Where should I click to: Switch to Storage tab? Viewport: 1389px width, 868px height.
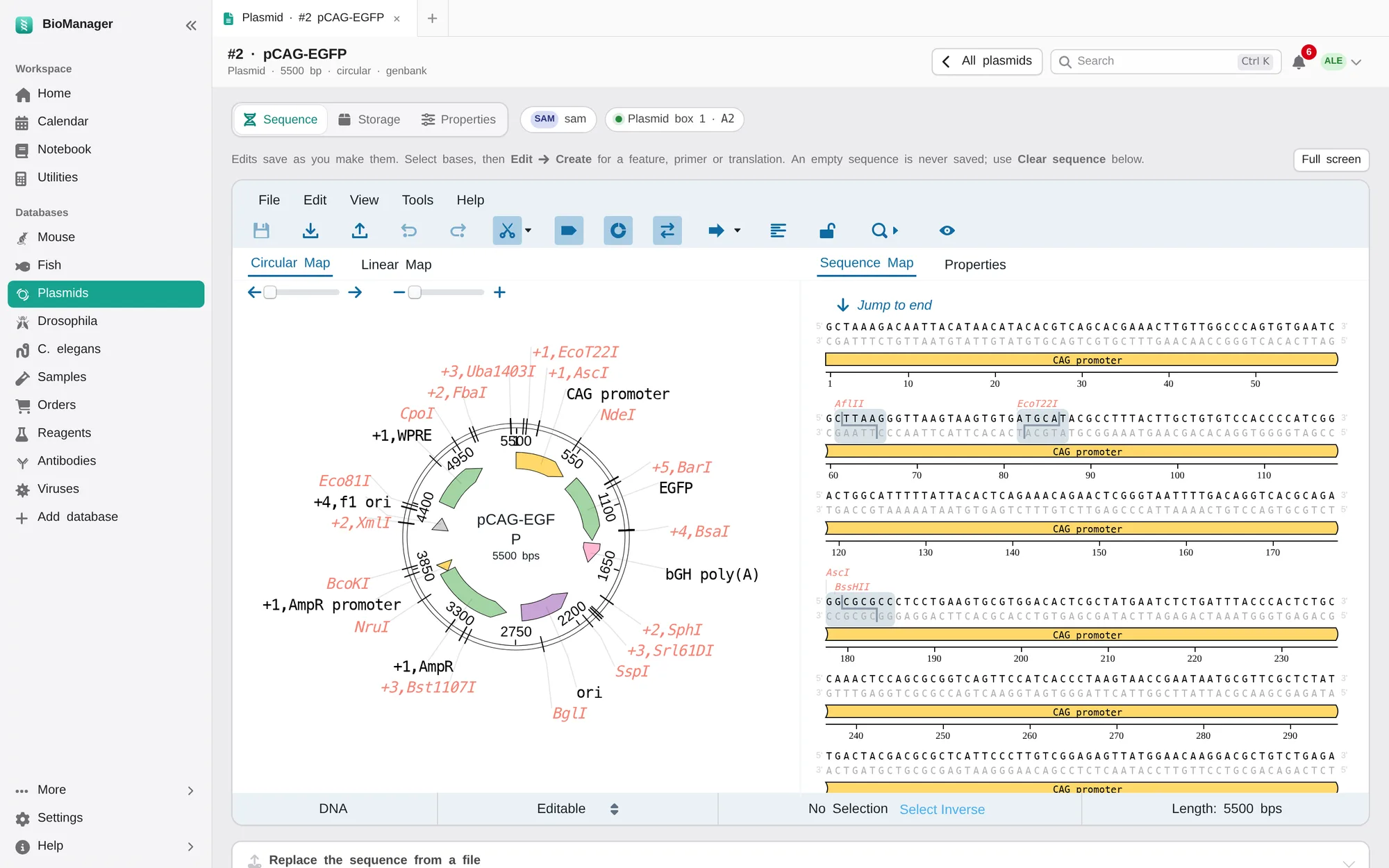pos(369,119)
